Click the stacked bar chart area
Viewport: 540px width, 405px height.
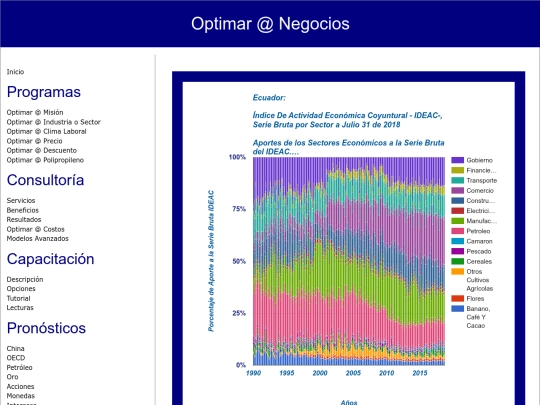349,261
